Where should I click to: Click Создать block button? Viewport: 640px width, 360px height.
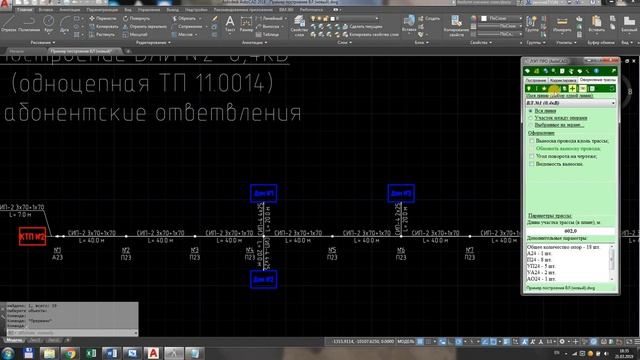pos(429,18)
